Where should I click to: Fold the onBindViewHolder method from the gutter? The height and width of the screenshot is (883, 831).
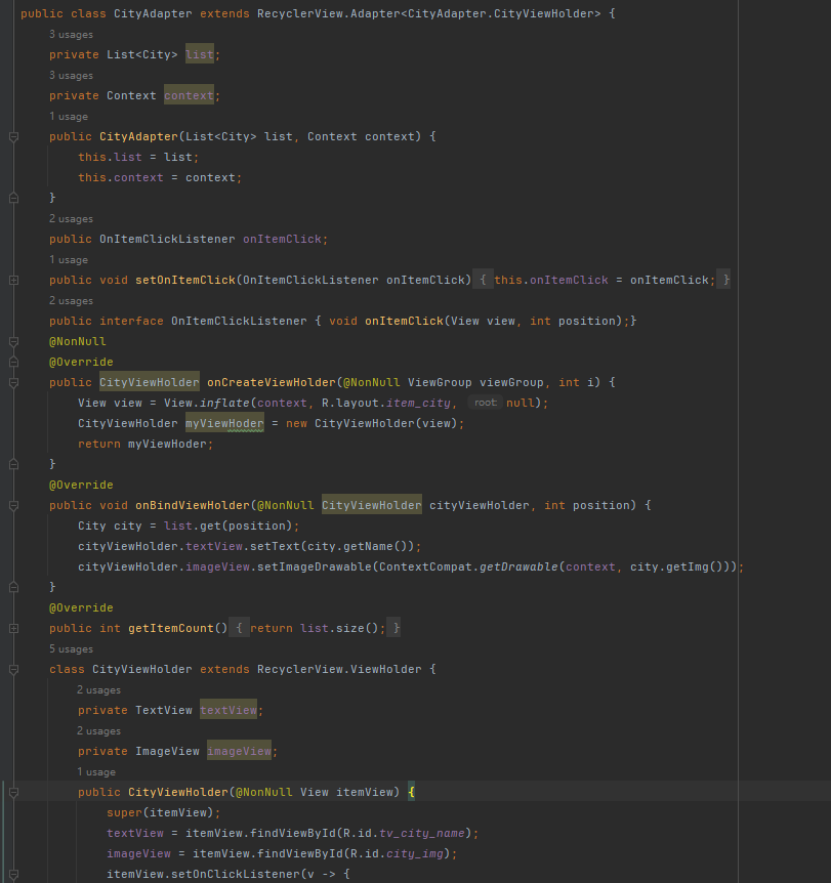13,506
